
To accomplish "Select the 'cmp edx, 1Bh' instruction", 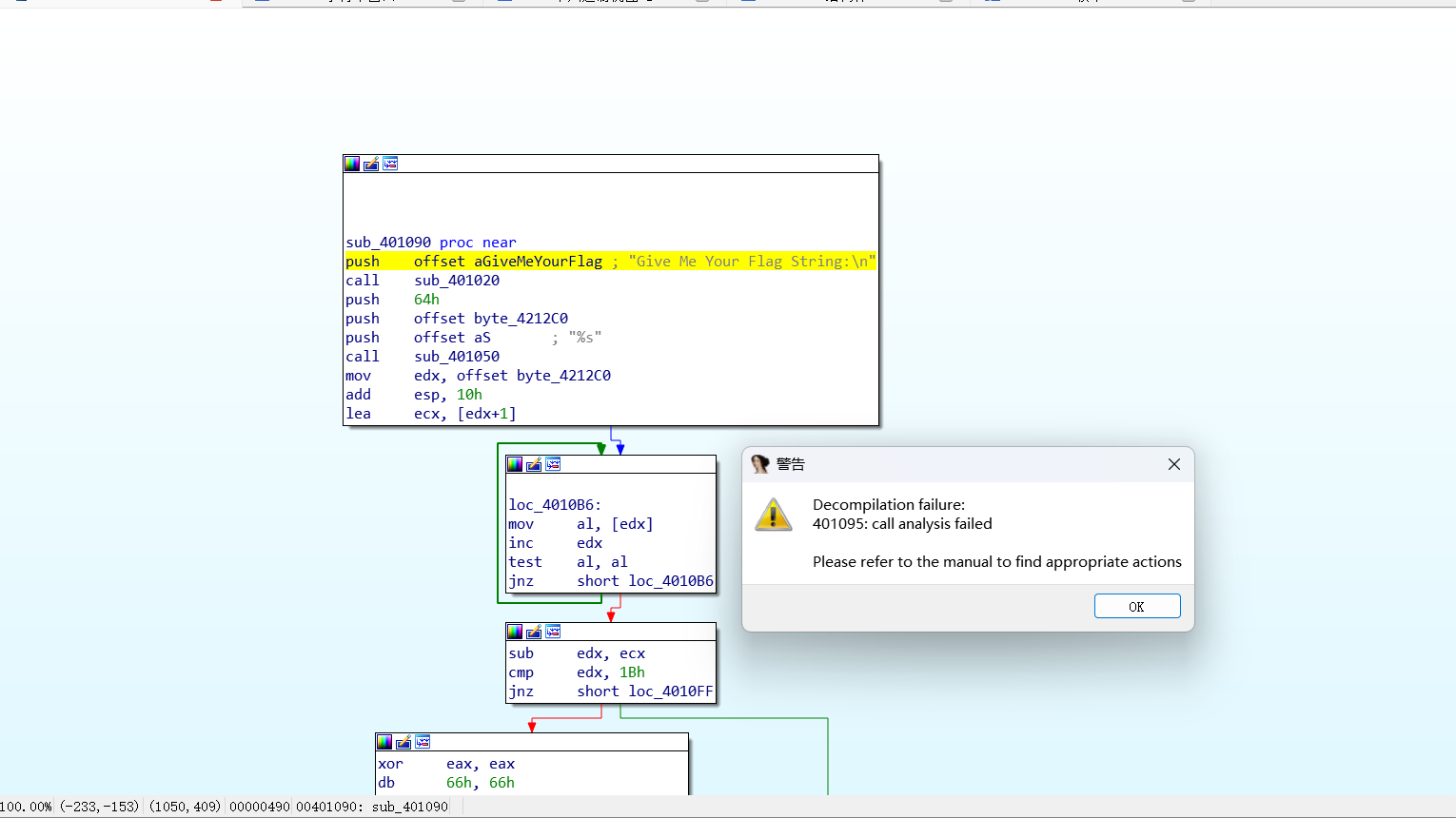I will click(x=577, y=672).
